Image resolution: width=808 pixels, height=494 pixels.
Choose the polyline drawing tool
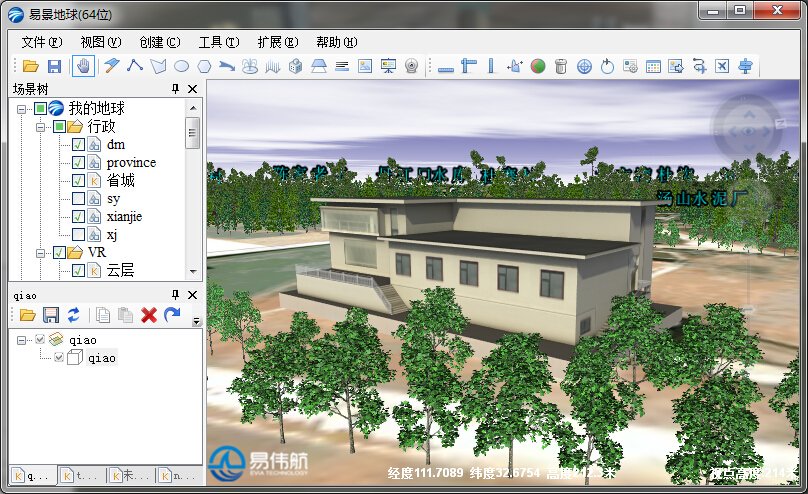pos(135,66)
